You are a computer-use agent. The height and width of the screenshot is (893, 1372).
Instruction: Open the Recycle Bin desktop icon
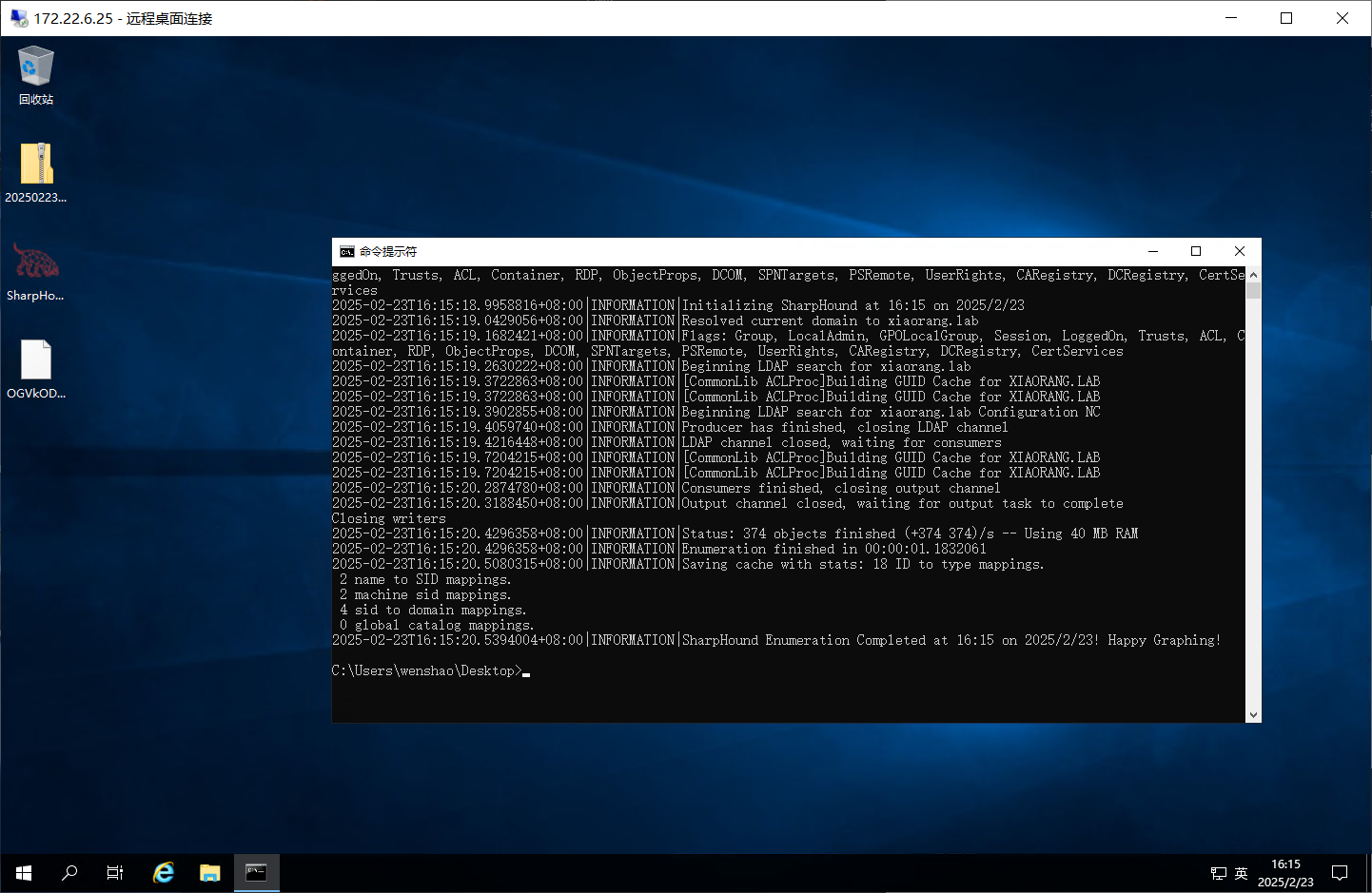pyautogui.click(x=36, y=76)
